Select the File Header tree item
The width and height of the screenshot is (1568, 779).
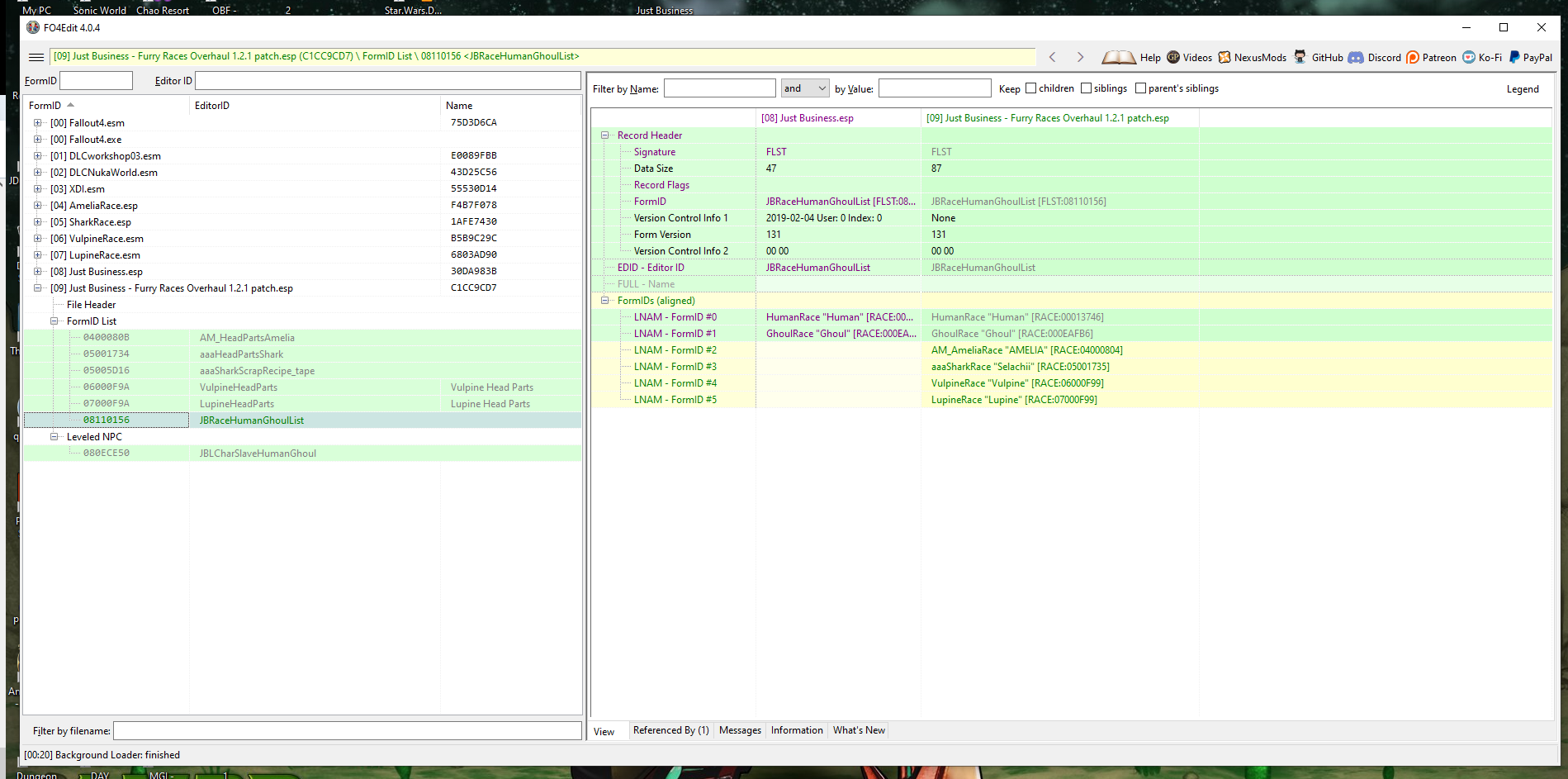coord(91,304)
